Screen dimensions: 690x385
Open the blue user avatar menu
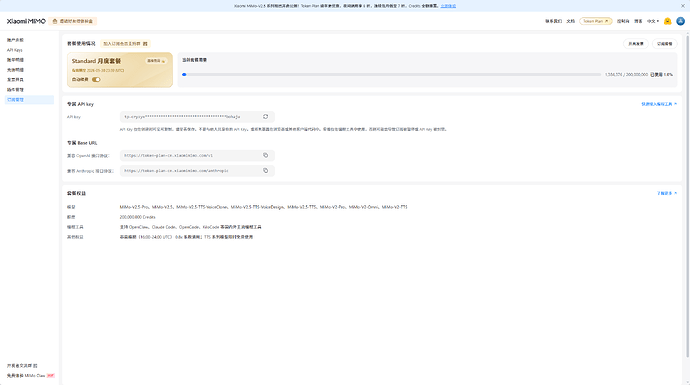point(680,21)
